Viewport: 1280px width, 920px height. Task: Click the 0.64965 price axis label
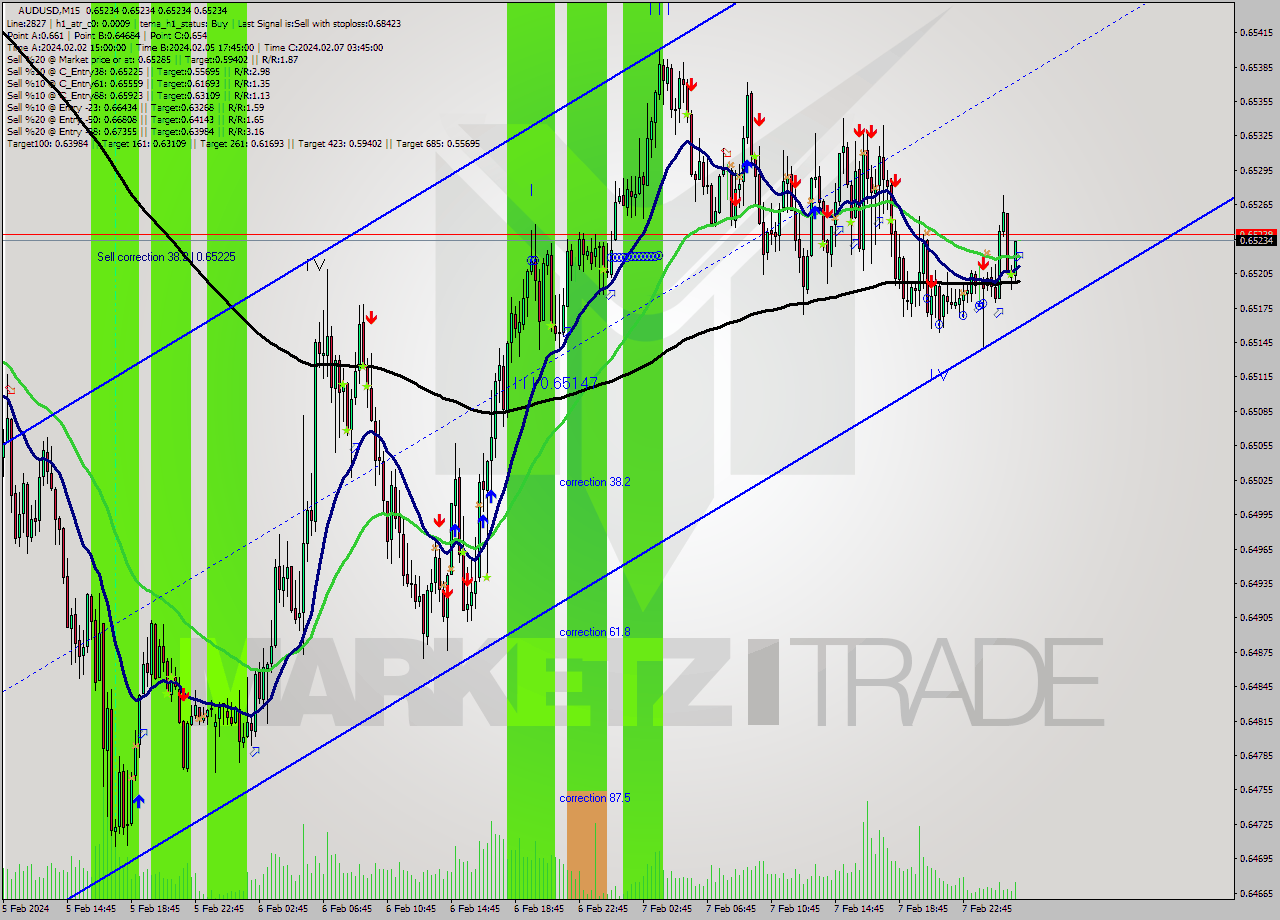pos(1256,549)
